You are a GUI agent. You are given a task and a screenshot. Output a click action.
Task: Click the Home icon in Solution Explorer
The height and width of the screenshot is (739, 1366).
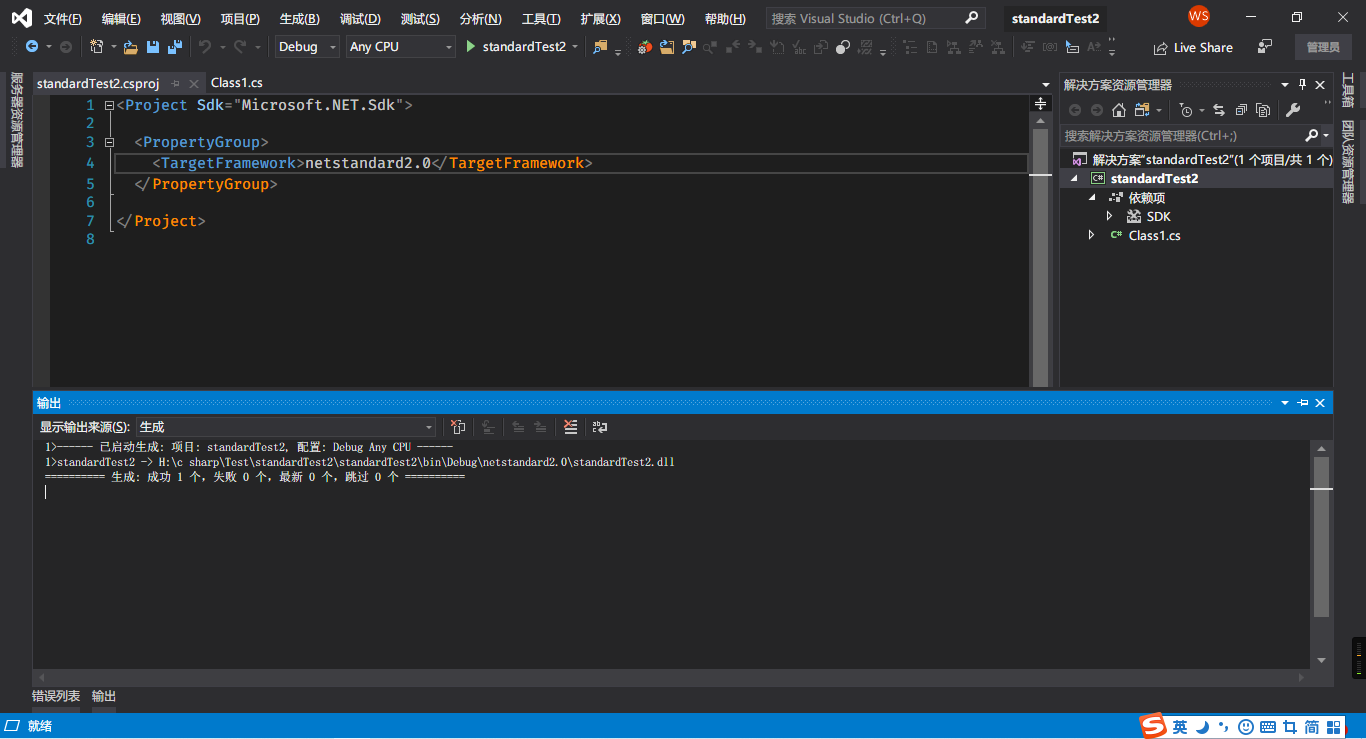coord(1119,110)
